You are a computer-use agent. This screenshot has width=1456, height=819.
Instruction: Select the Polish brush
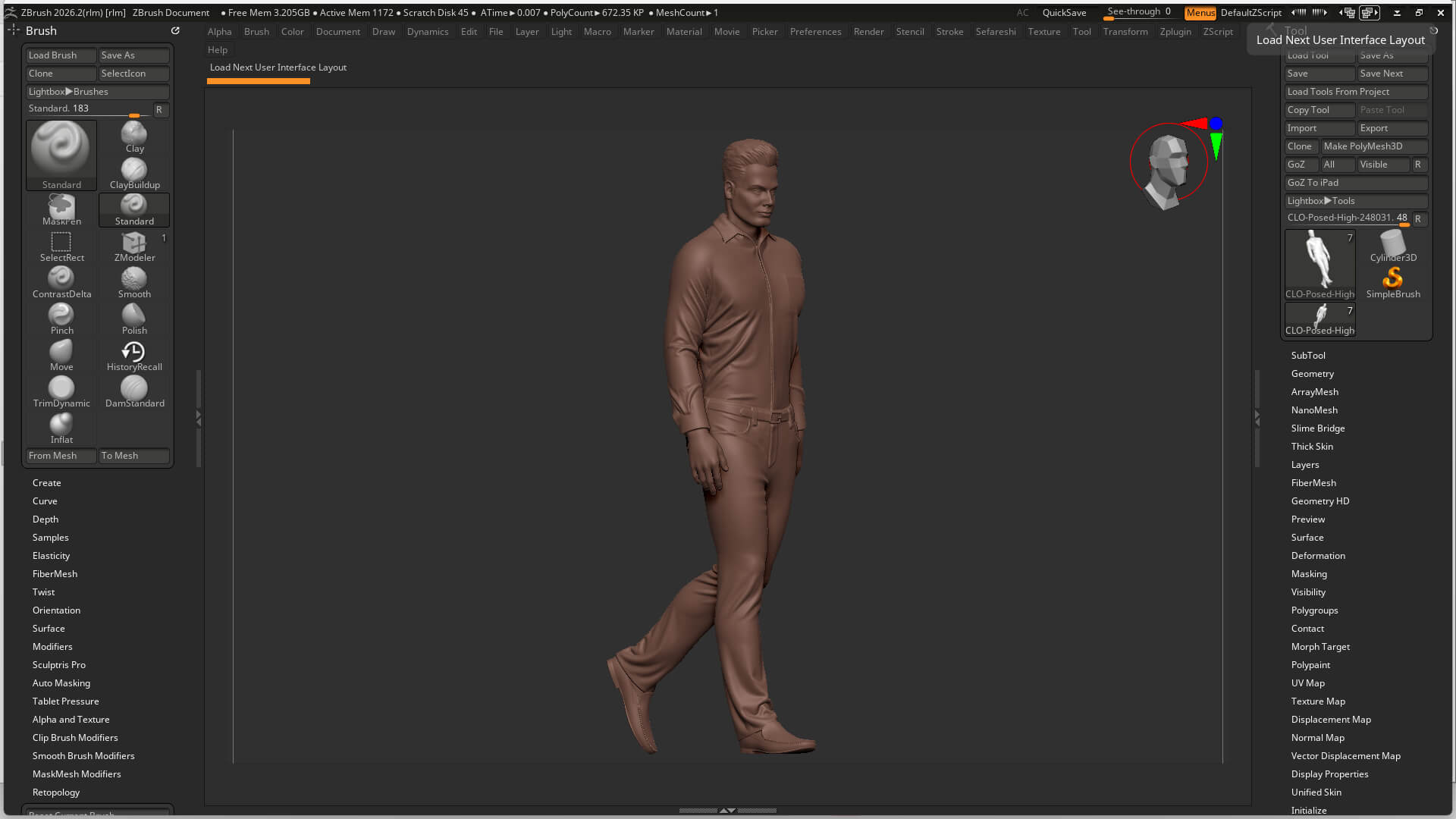[x=134, y=319]
